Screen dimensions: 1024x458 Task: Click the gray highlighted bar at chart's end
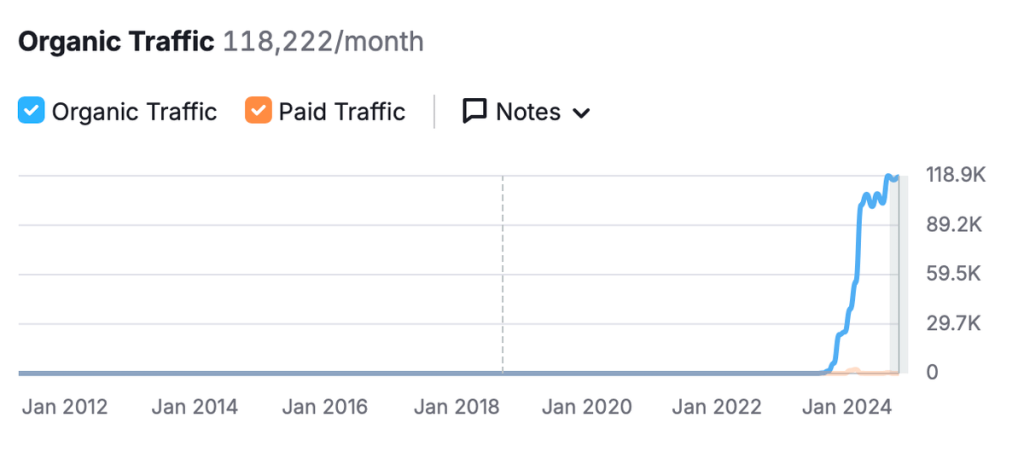(895, 280)
